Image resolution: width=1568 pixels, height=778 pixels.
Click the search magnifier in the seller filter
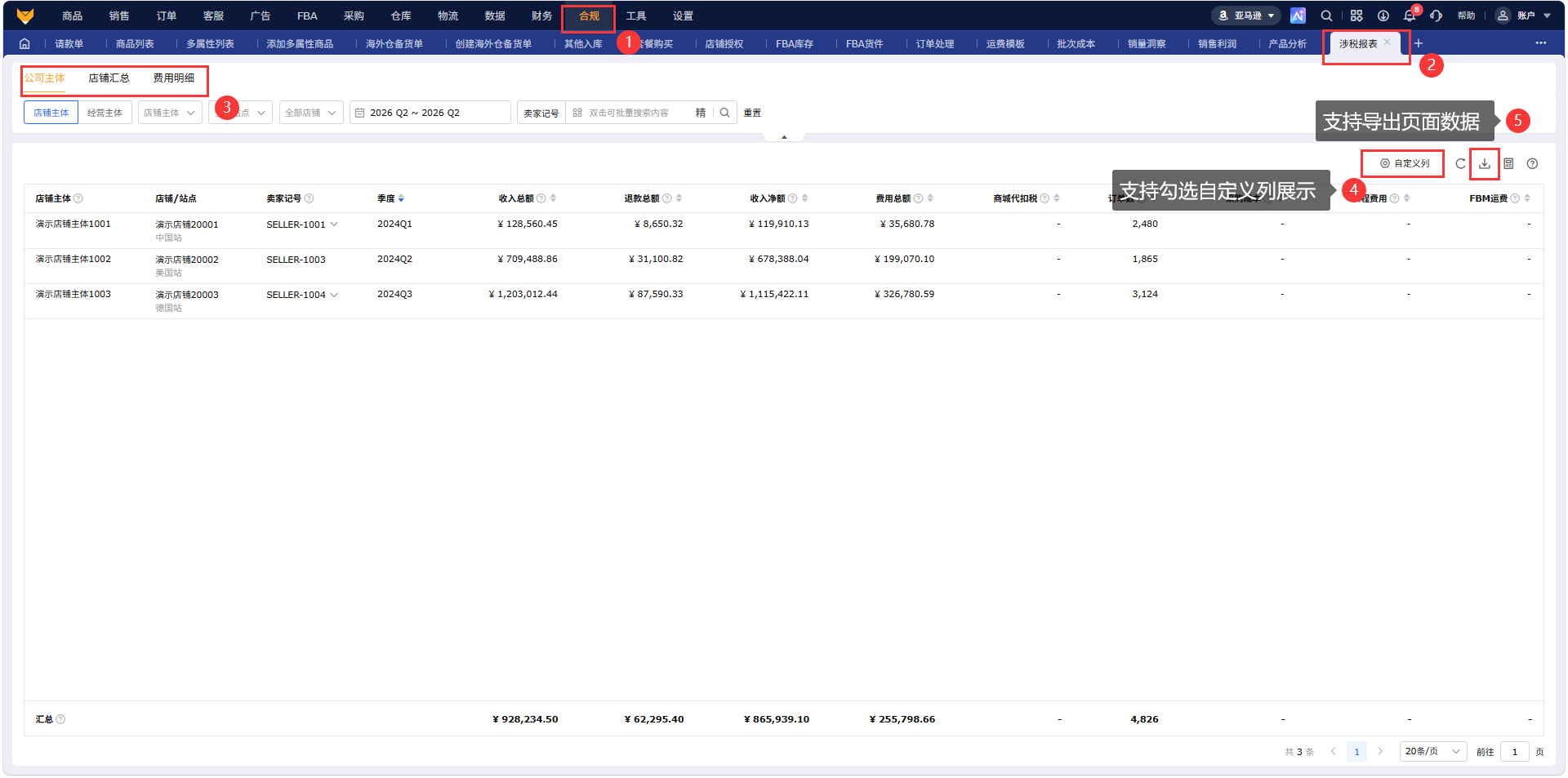pyautogui.click(x=724, y=113)
